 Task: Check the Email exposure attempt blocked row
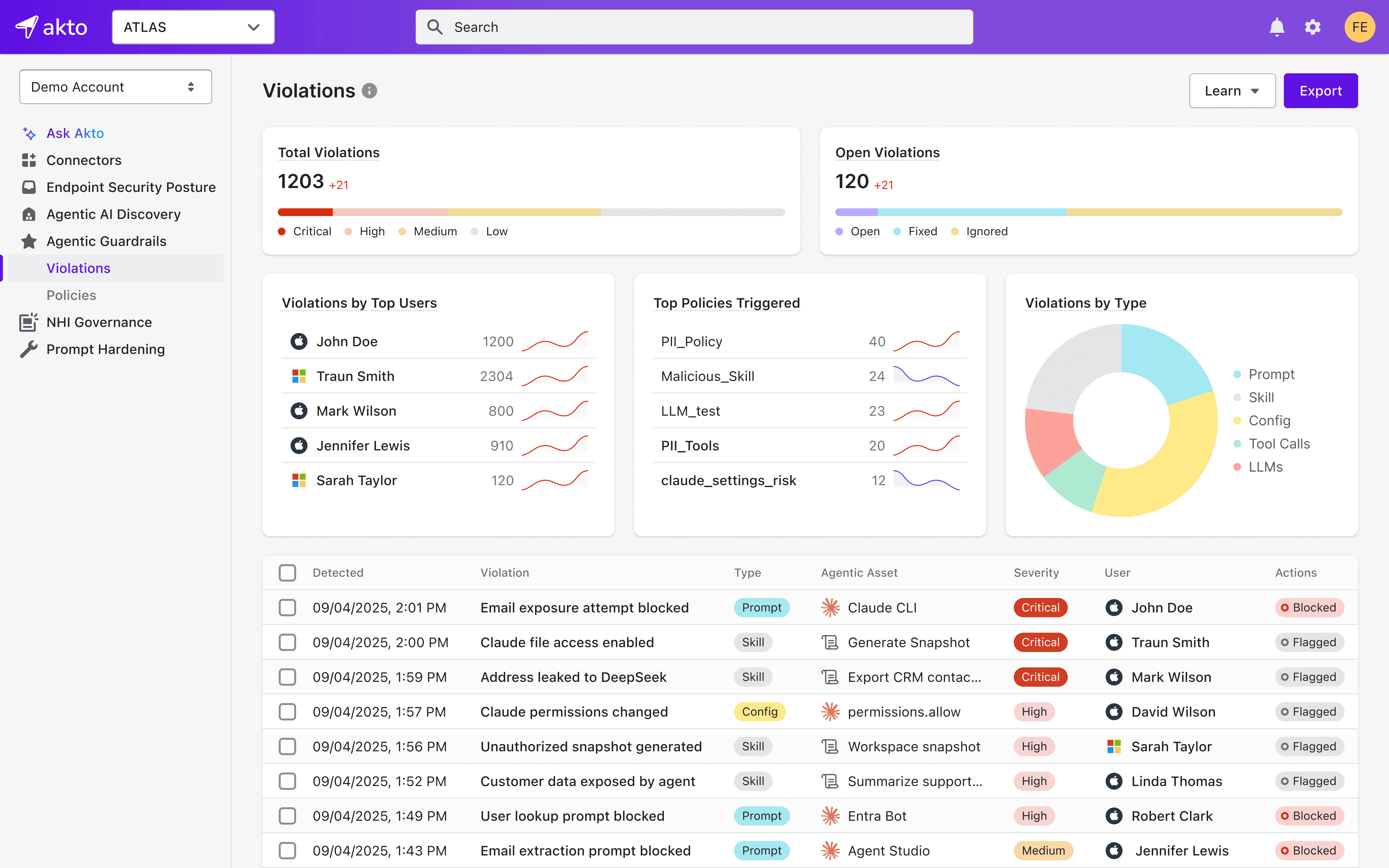tap(287, 607)
